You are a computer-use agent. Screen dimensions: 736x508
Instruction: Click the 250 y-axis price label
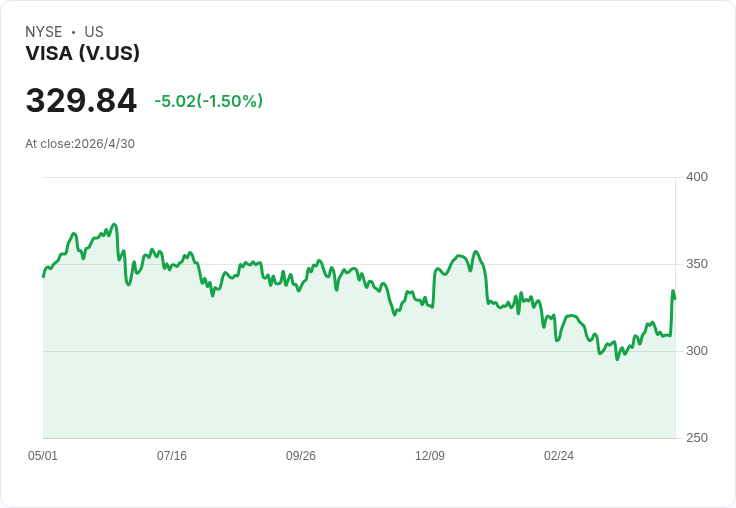(697, 438)
